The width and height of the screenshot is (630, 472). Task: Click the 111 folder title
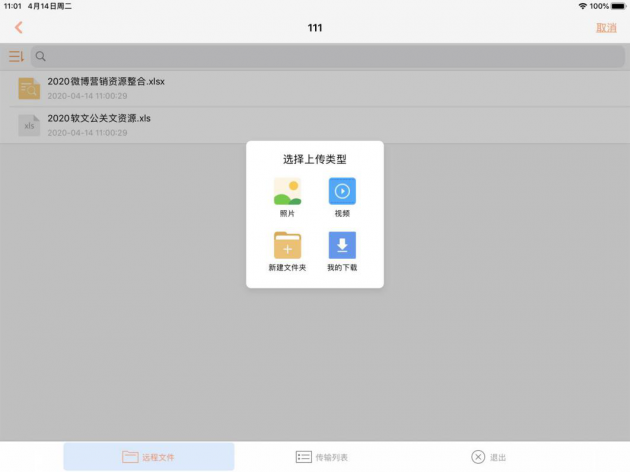coord(315,28)
